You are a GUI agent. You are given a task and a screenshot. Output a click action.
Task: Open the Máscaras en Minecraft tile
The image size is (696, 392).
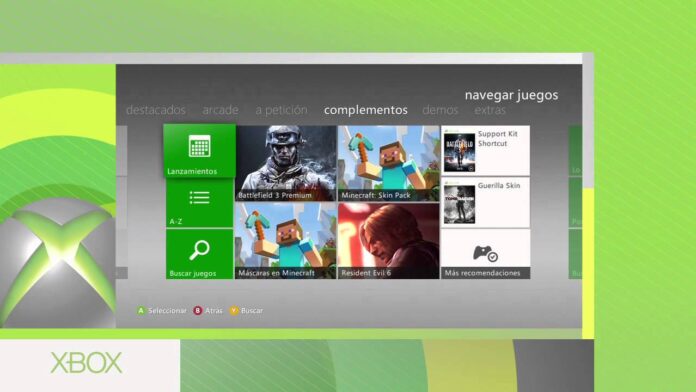285,241
